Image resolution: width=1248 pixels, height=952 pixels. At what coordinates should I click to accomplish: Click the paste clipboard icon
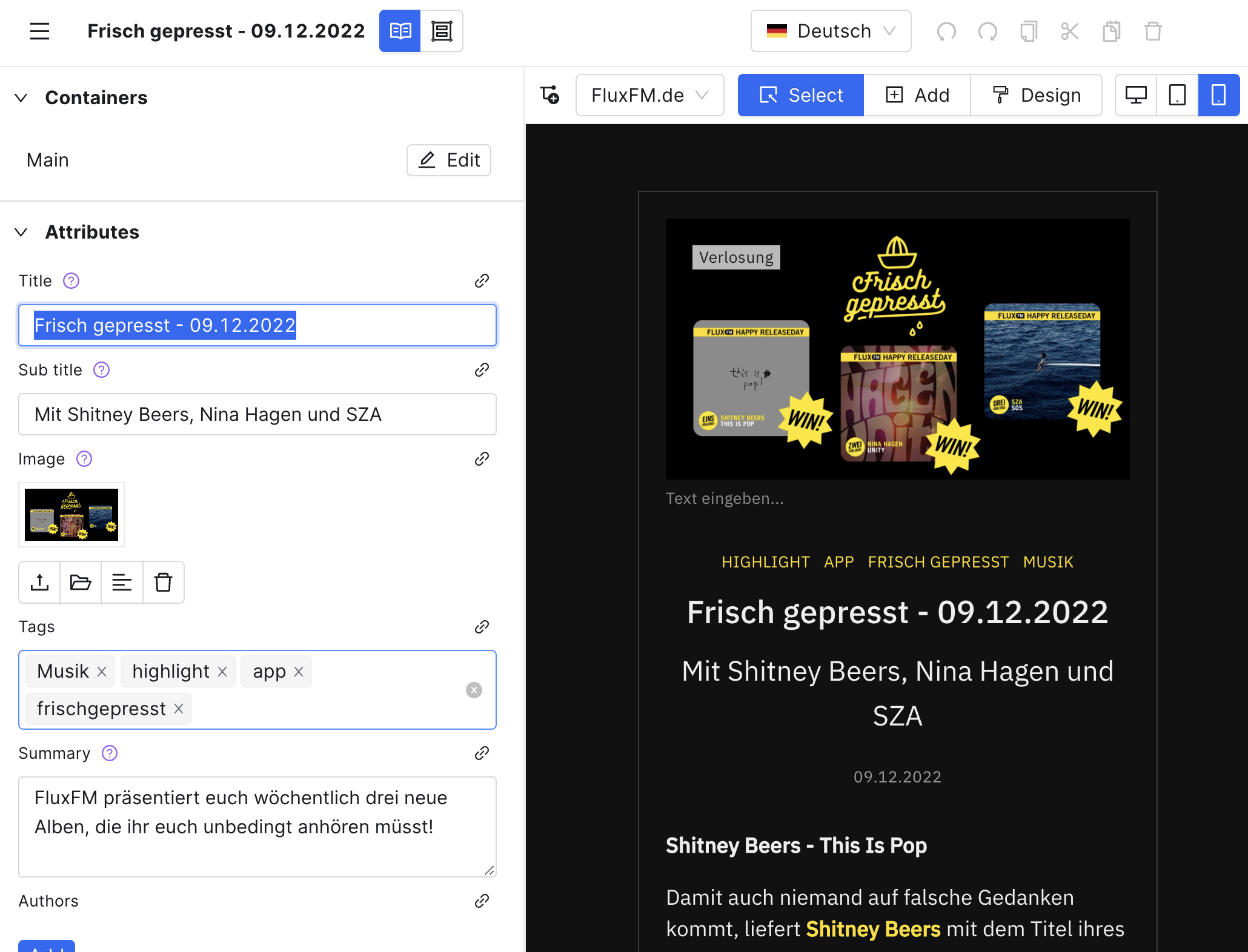(1111, 31)
